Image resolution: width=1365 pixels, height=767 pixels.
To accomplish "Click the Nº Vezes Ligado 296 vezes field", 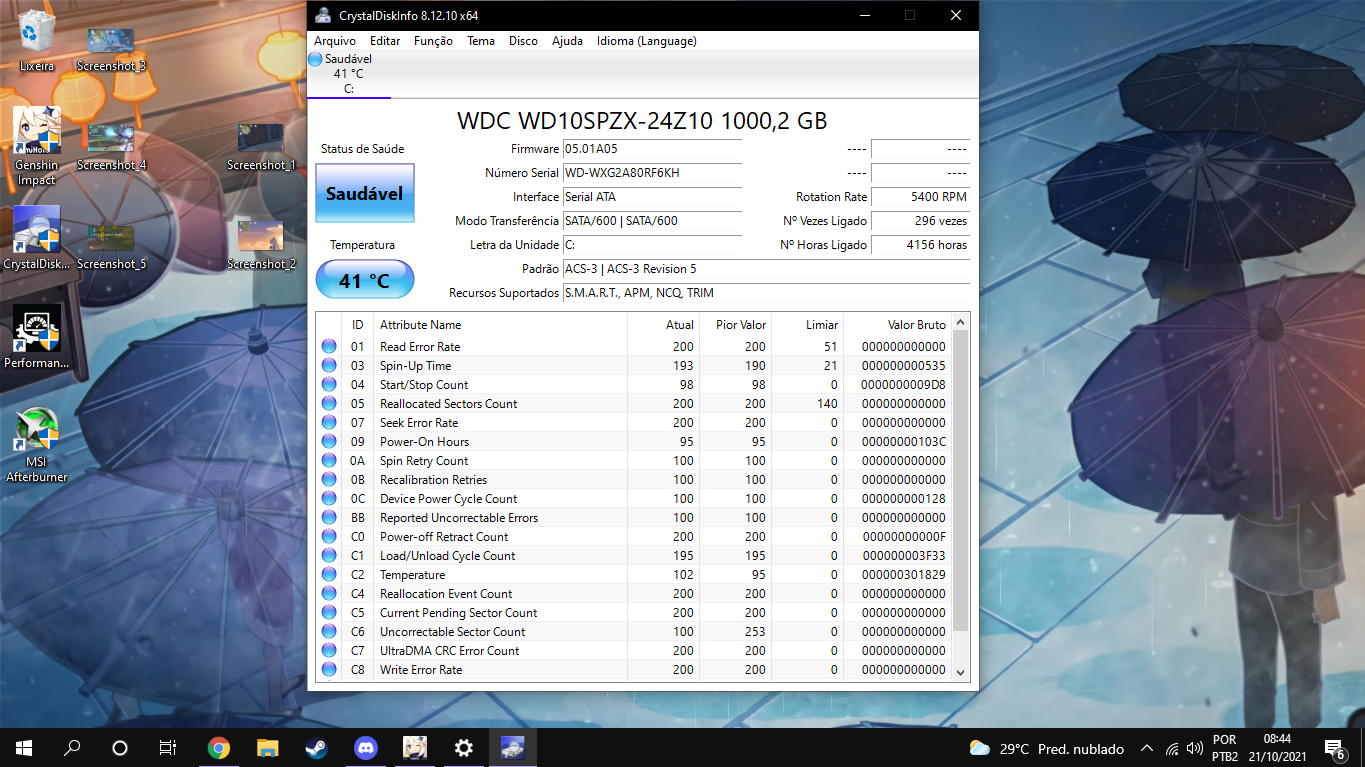I will [x=920, y=221].
